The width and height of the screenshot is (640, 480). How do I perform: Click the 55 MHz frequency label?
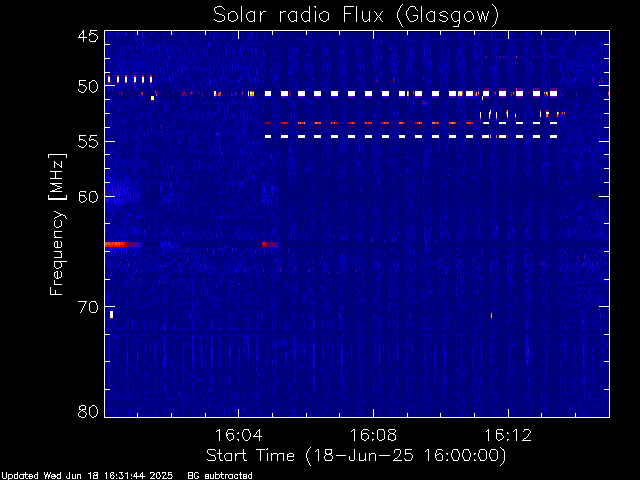click(88, 142)
